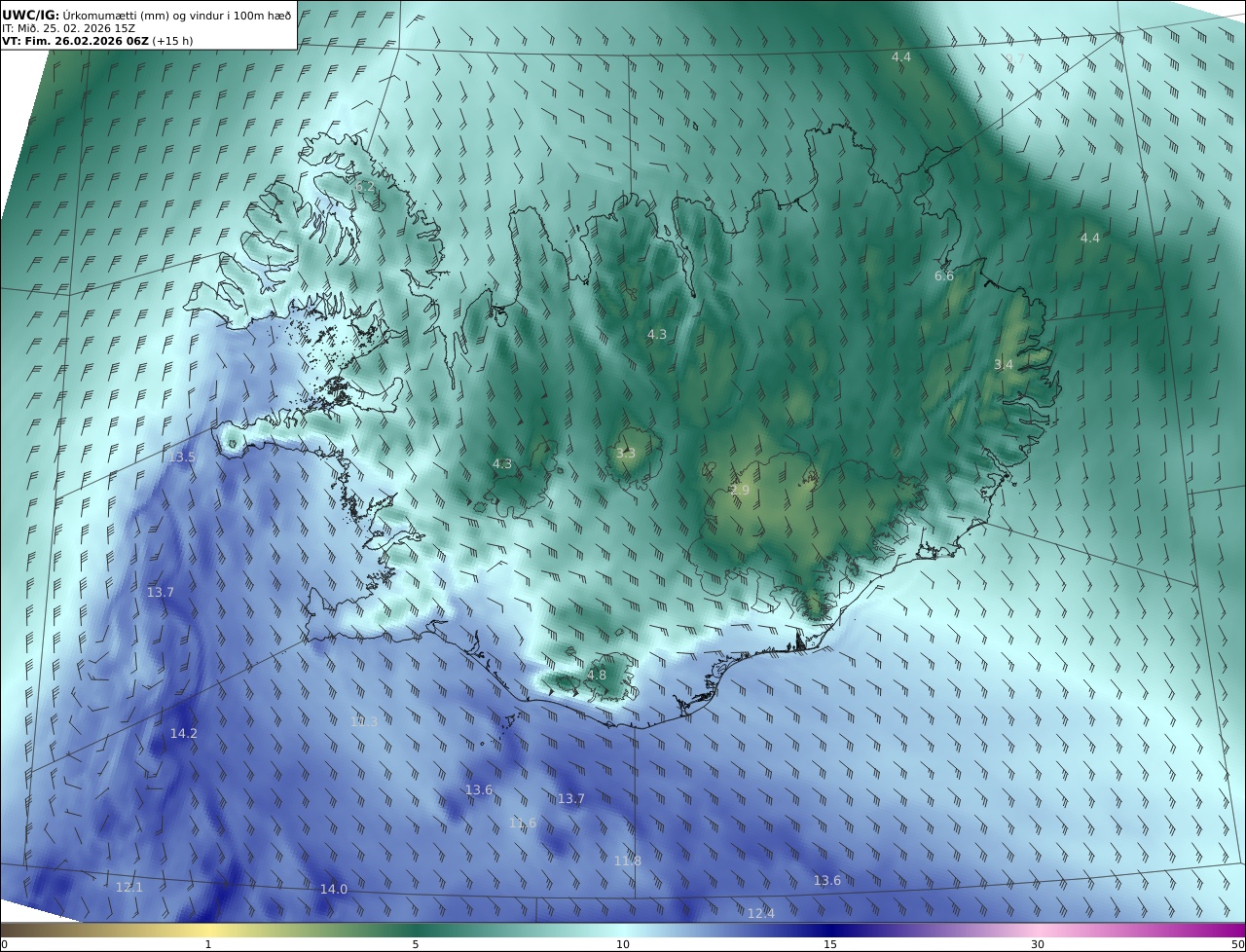This screenshot has width=1246, height=952.
Task: Click the 14.2 value in the southwest sea
Action: pyautogui.click(x=184, y=734)
